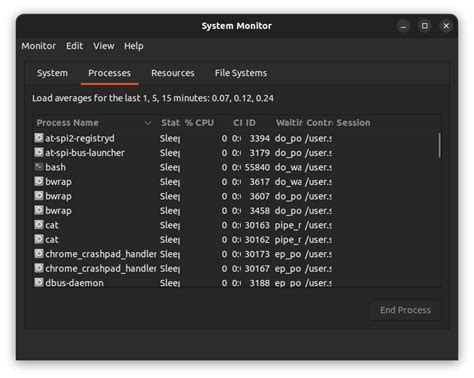
Task: Sort by Waiting Channel column header
Action: click(x=289, y=123)
